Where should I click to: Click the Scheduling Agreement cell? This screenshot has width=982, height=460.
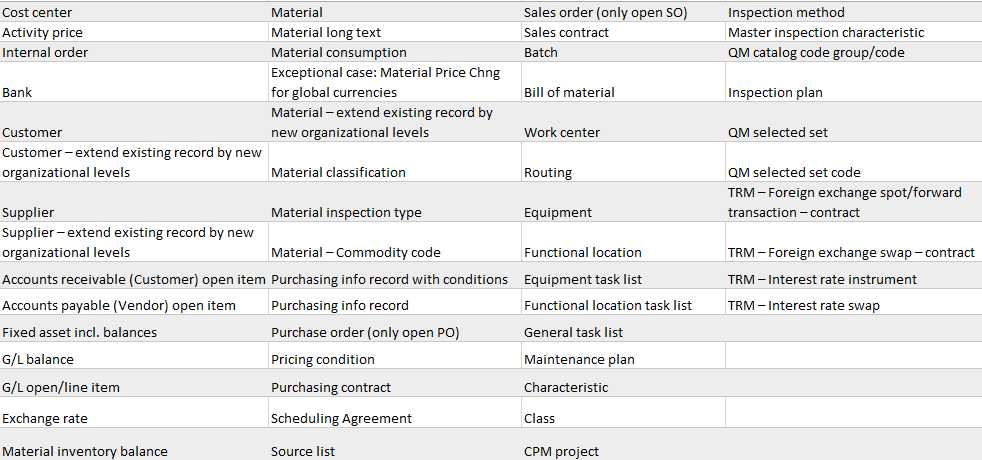tap(341, 418)
